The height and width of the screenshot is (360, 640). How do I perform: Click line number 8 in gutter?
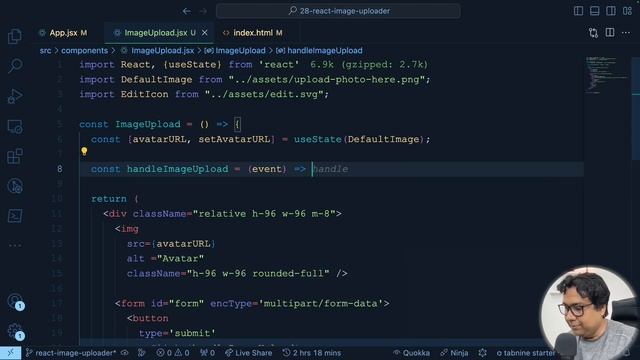tap(60, 169)
